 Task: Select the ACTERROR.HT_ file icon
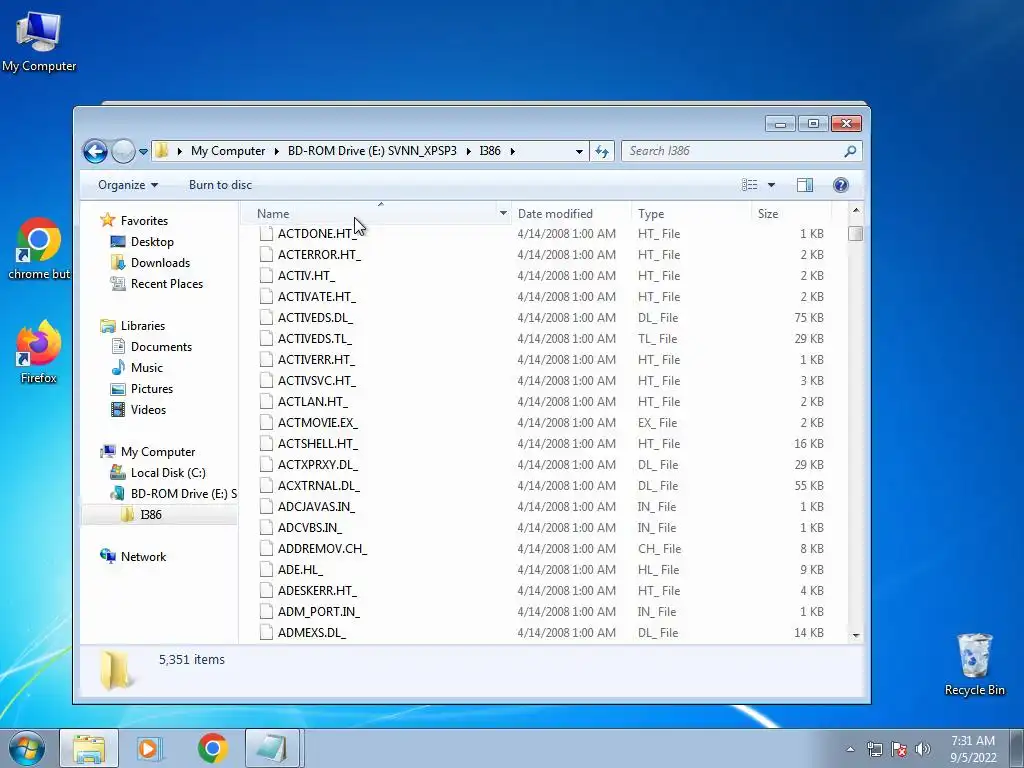[266, 255]
